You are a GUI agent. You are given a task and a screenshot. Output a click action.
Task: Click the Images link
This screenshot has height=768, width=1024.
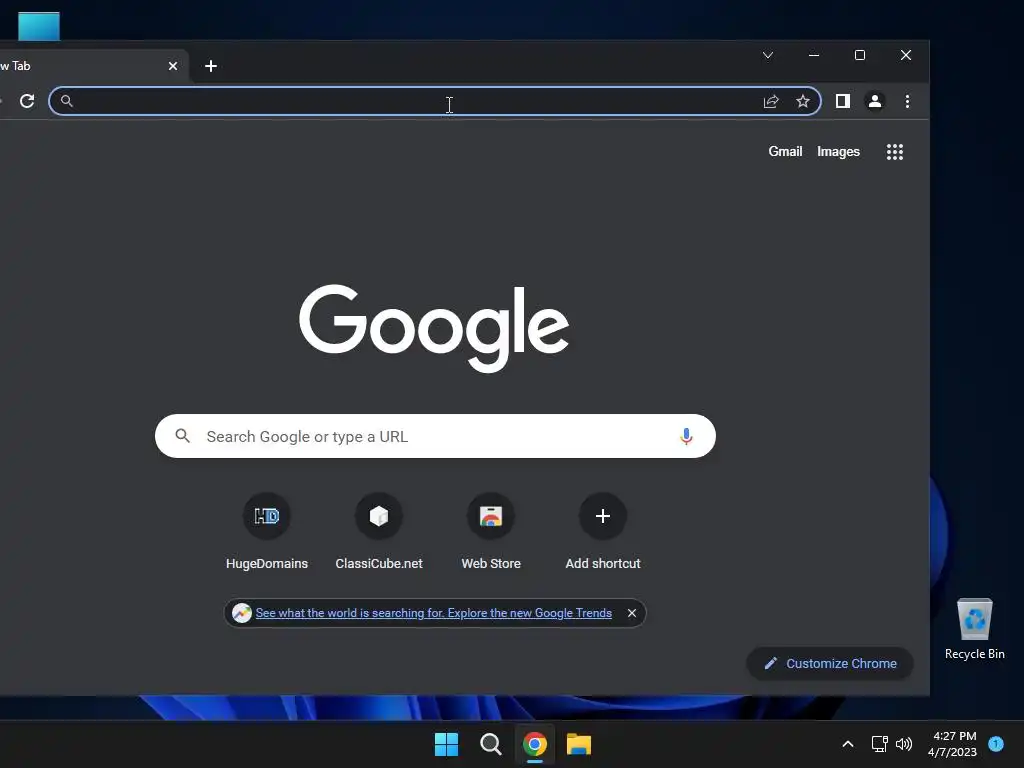(839, 152)
